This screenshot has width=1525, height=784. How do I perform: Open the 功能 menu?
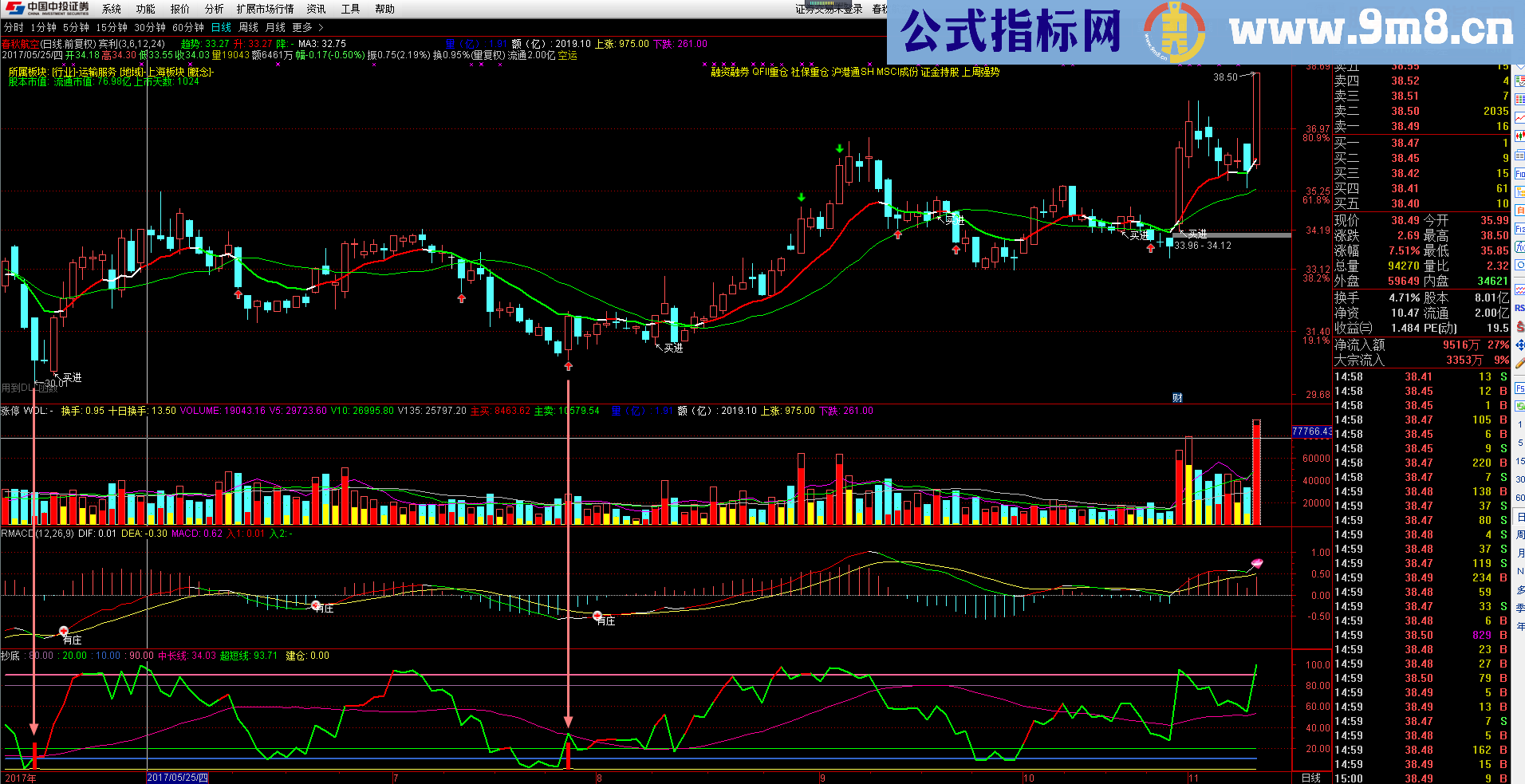pyautogui.click(x=146, y=9)
